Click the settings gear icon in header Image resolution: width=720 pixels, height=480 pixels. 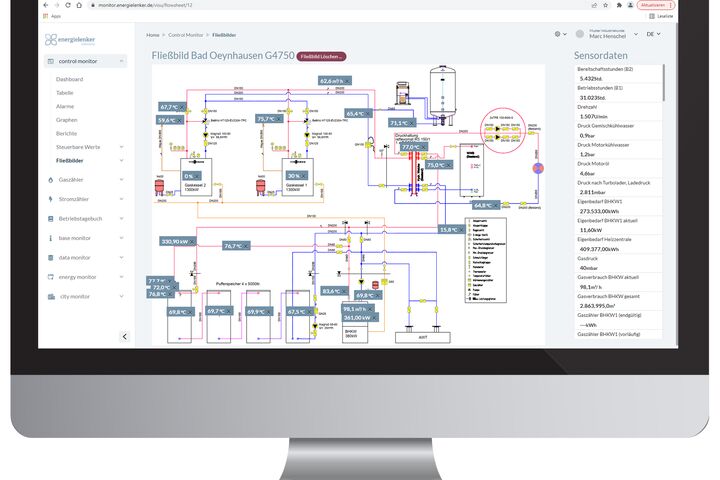coord(557,34)
